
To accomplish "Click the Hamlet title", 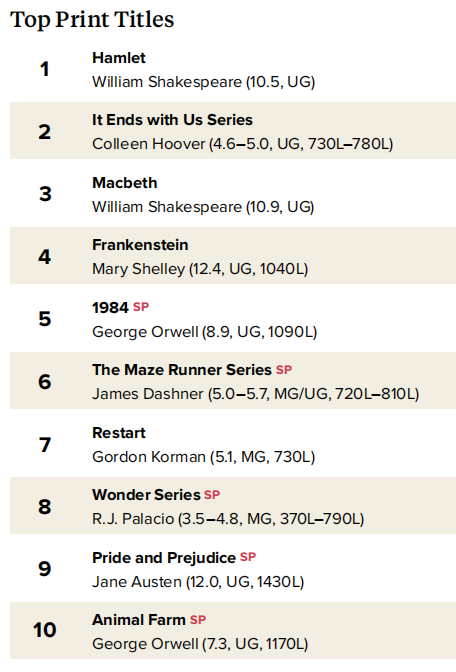I will point(119,57).
